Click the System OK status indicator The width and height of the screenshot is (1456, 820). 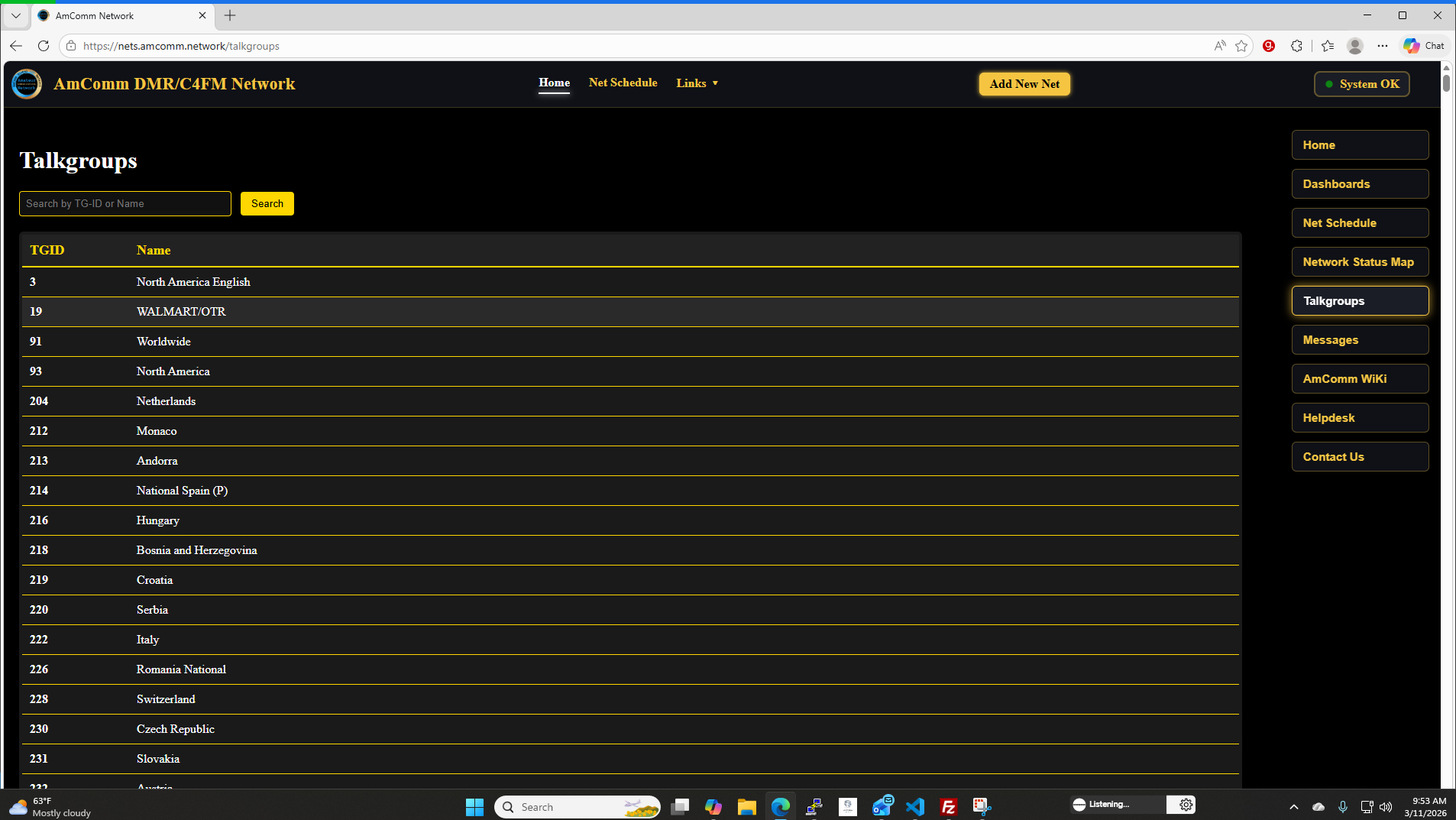coord(1361,84)
